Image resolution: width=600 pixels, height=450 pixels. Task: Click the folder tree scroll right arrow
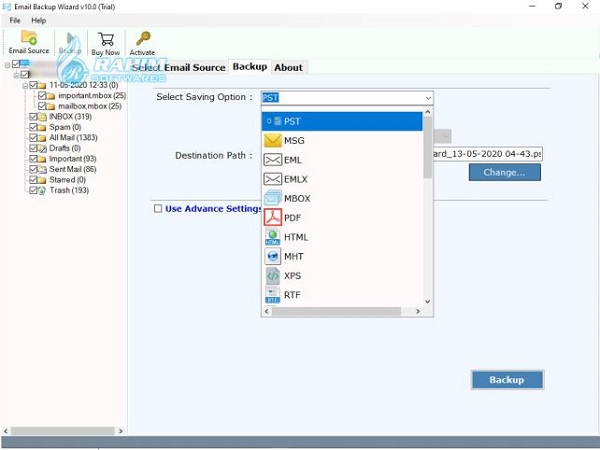pos(121,431)
